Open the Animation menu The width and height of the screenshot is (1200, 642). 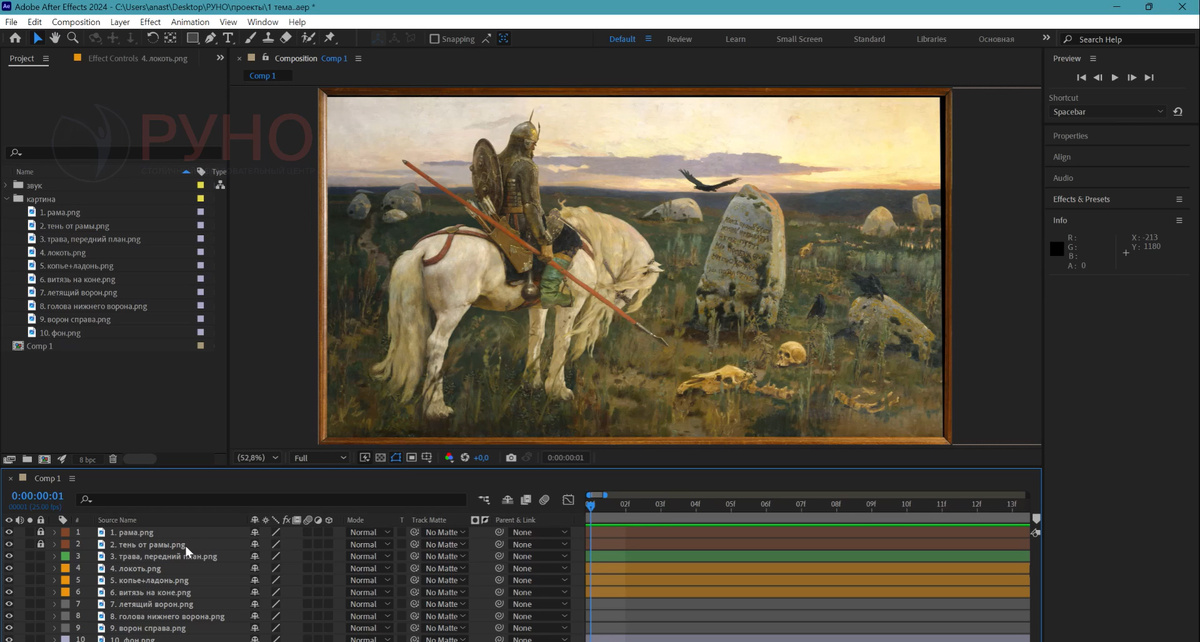[x=189, y=22]
